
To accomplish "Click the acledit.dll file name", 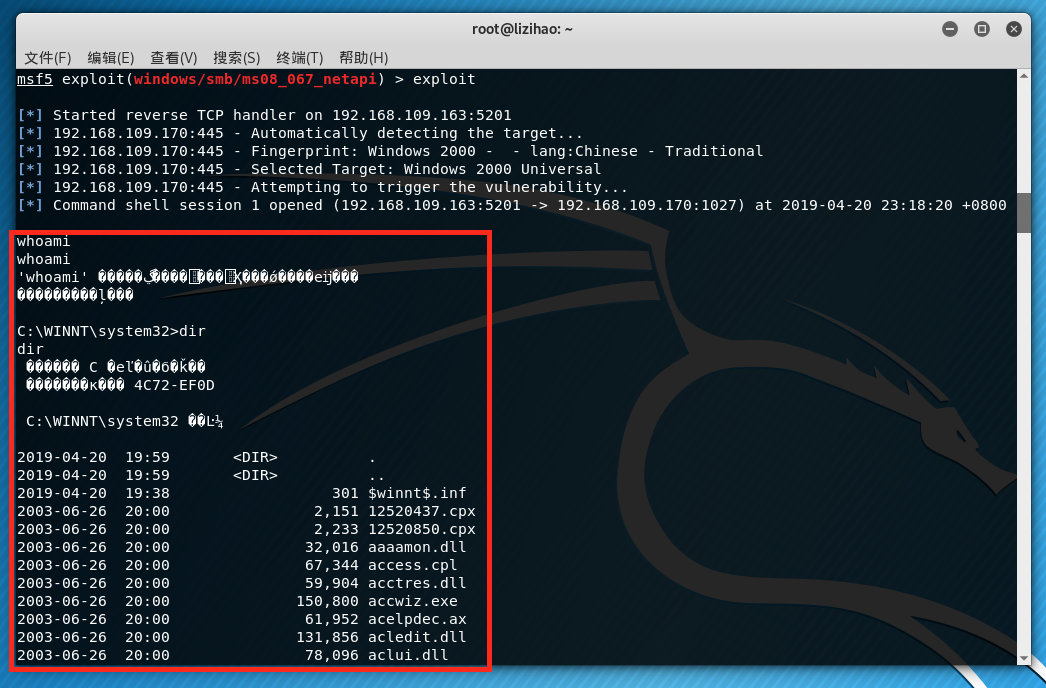I will [418, 638].
